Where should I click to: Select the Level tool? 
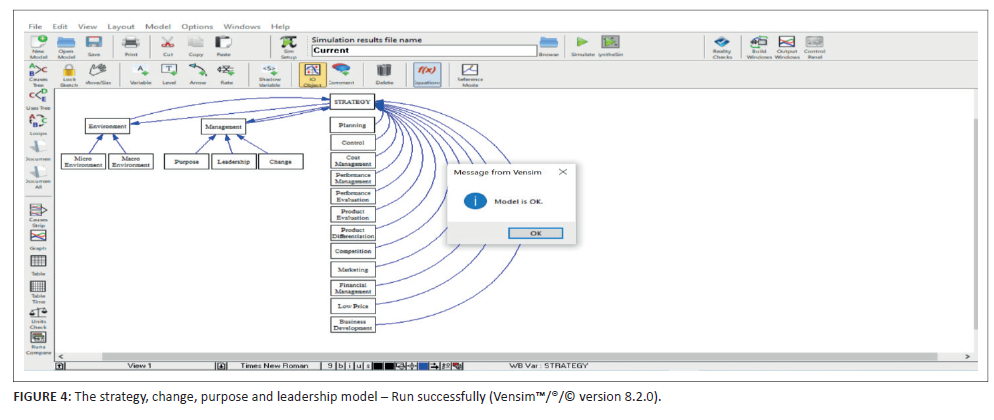tap(169, 72)
